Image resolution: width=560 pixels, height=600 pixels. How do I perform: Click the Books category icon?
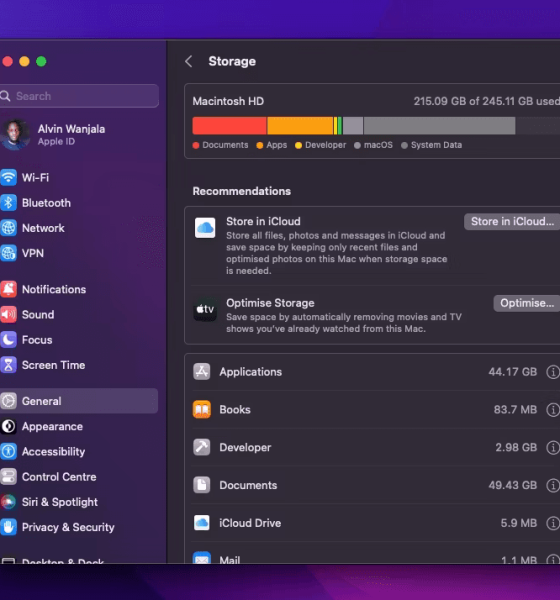(x=202, y=409)
